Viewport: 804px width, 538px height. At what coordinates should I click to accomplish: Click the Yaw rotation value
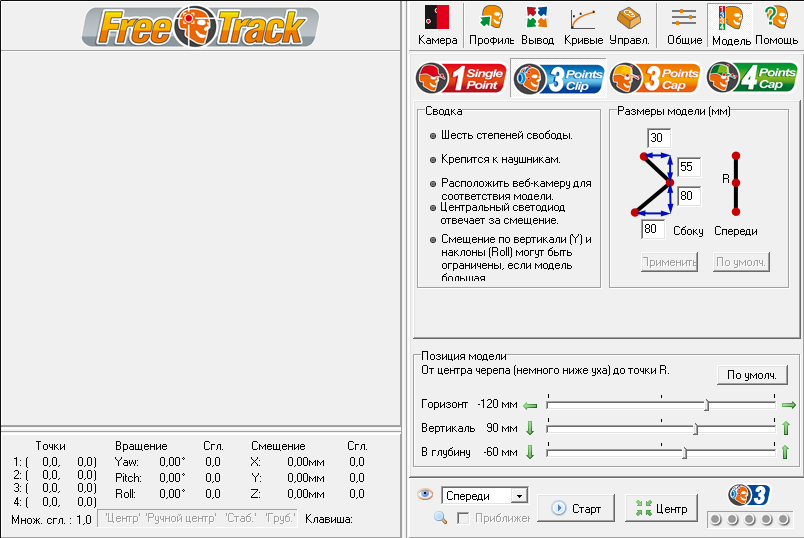click(172, 462)
